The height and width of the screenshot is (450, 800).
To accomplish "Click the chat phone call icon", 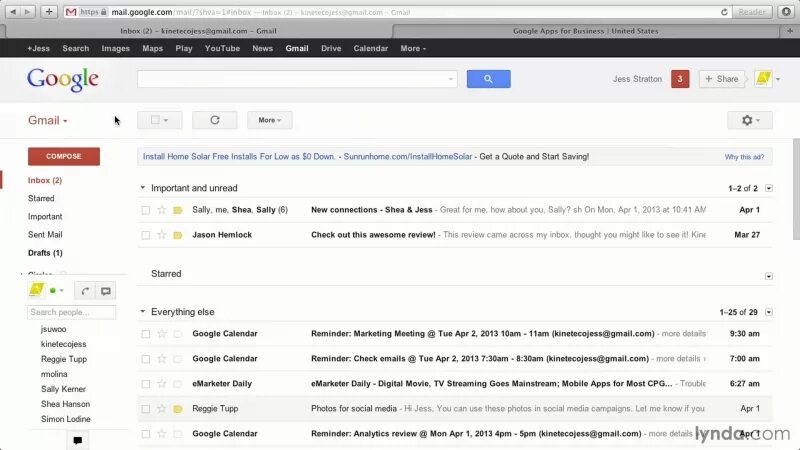I will point(85,291).
